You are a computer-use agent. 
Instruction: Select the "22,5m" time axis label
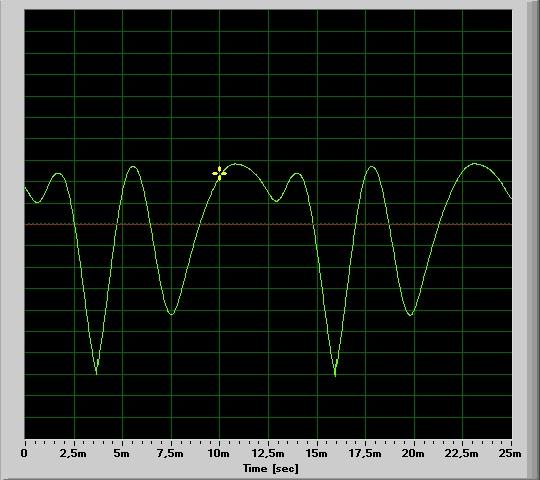coord(462,453)
